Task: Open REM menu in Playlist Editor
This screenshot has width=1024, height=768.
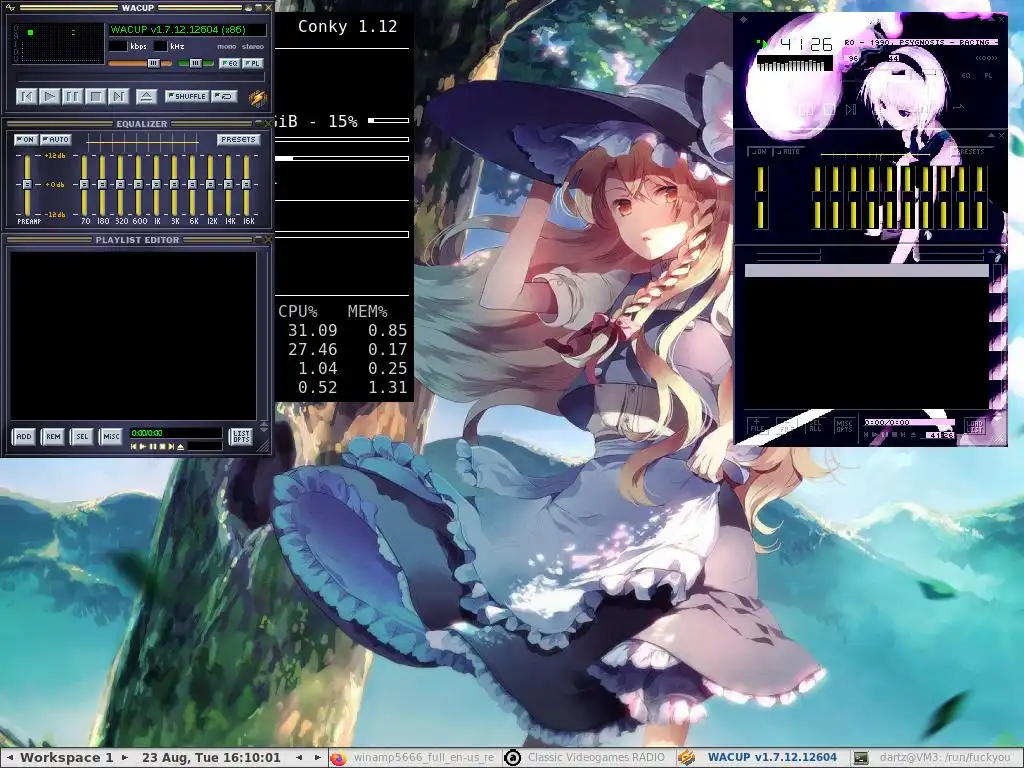Action: (53, 436)
